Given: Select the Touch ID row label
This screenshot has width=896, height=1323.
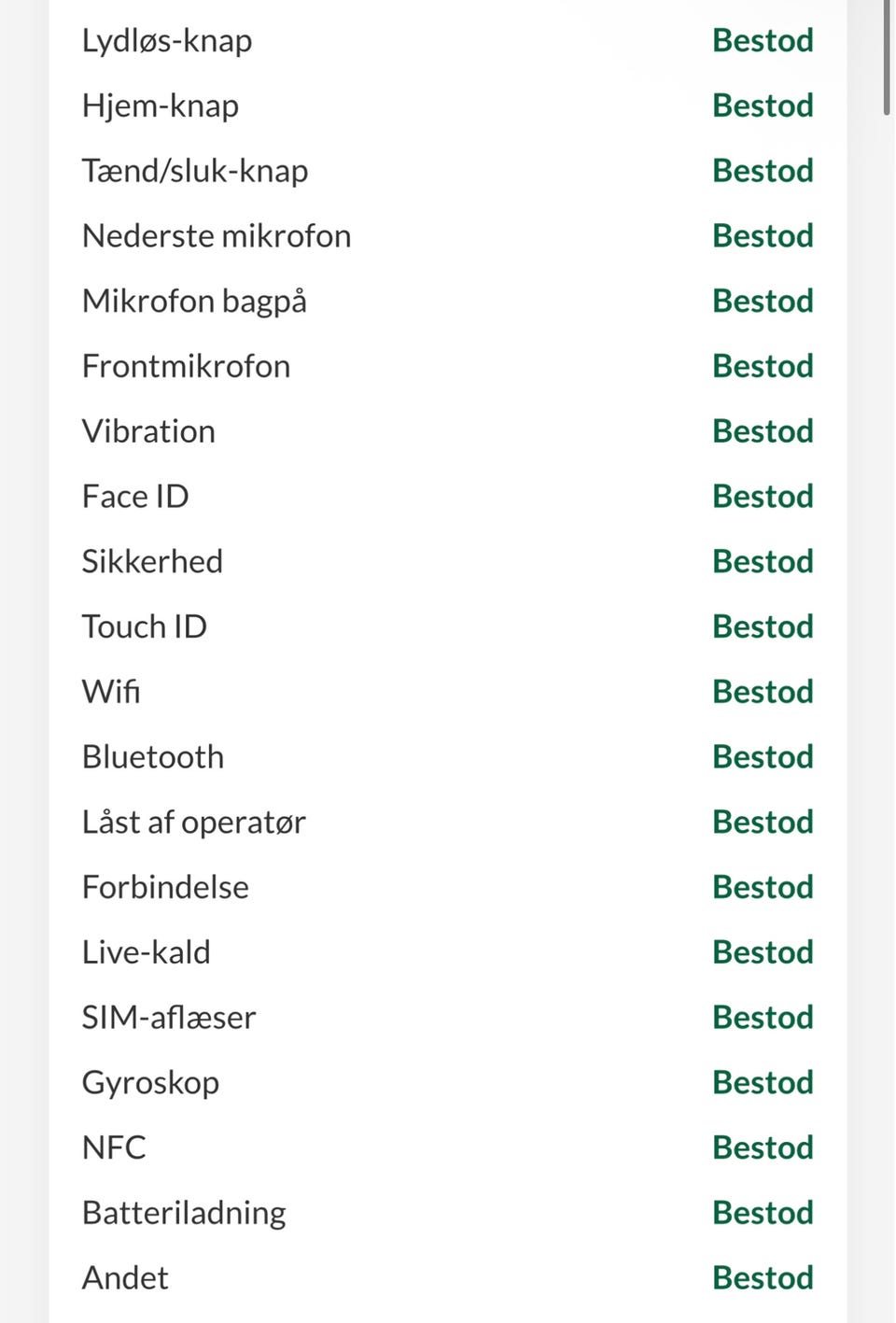Looking at the screenshot, I should click(145, 626).
